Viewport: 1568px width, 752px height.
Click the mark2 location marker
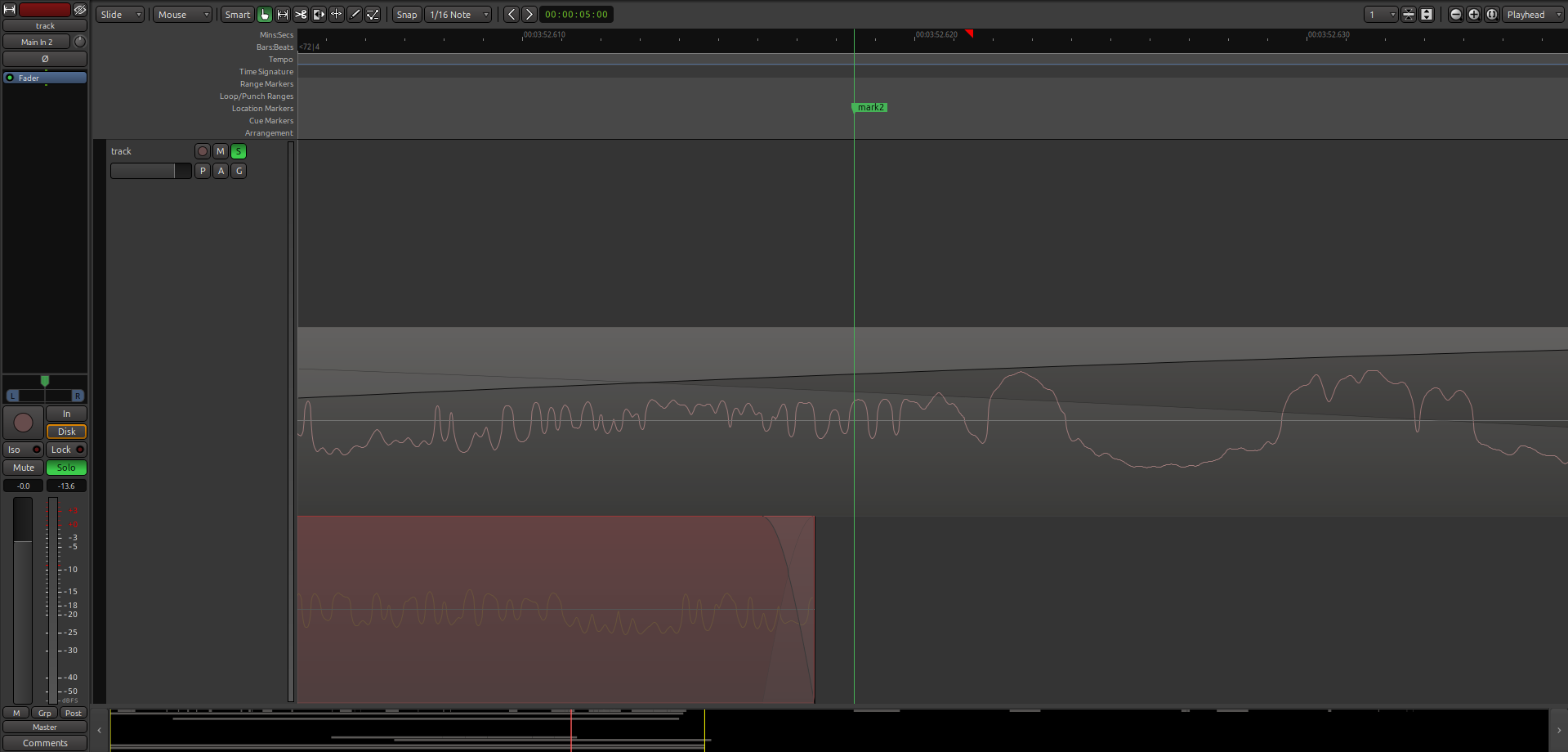coord(870,108)
